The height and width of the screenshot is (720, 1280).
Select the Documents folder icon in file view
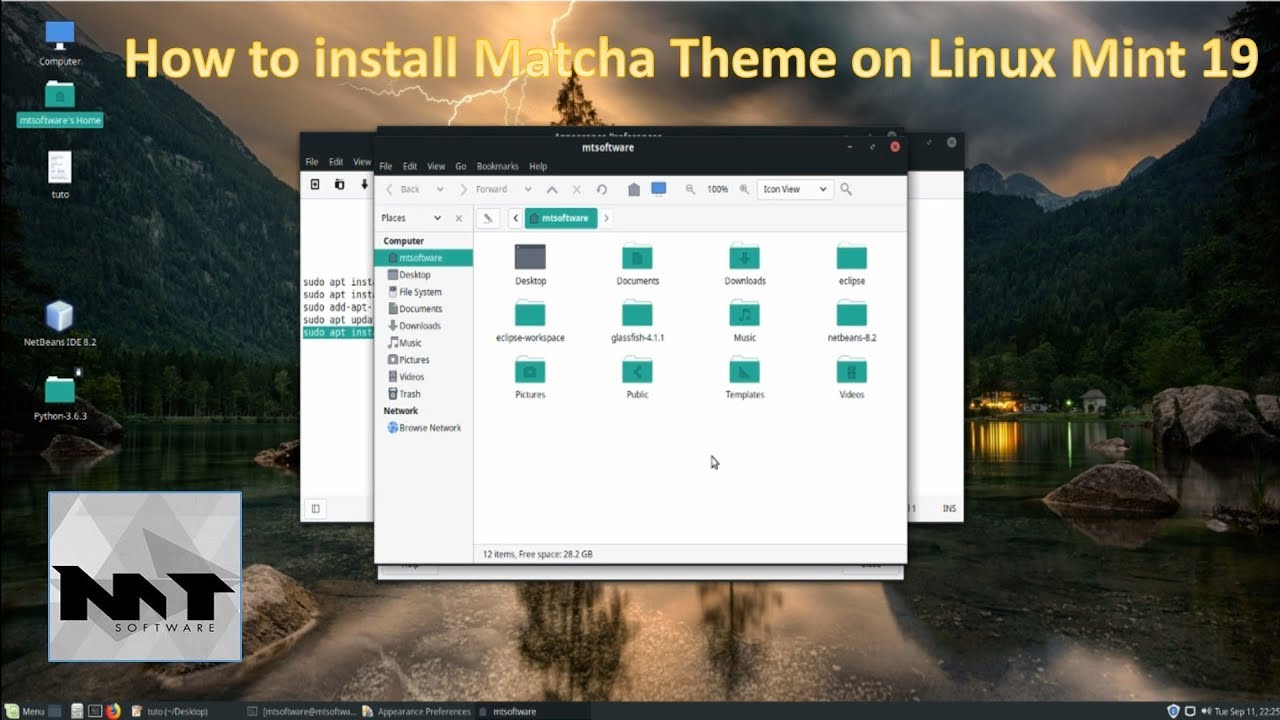(x=637, y=256)
